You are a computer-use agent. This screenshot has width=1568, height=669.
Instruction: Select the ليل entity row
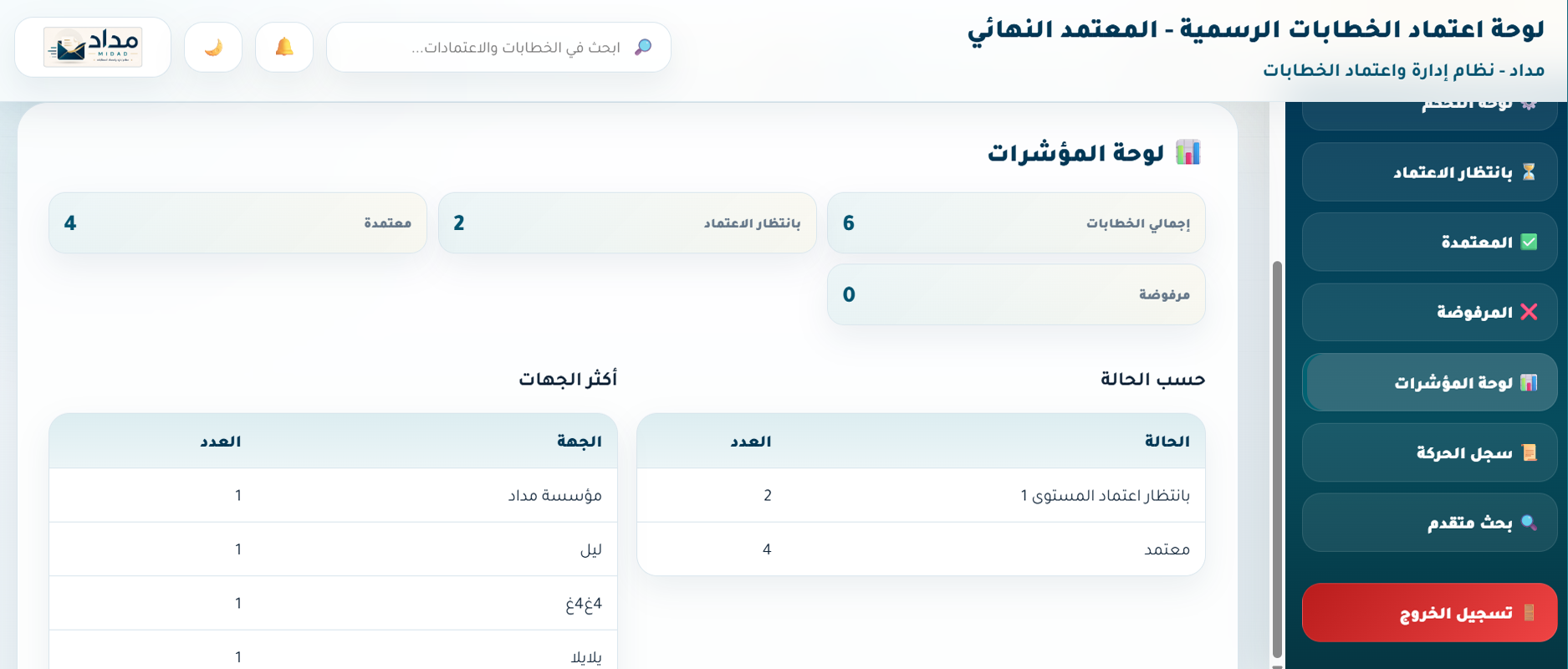333,549
